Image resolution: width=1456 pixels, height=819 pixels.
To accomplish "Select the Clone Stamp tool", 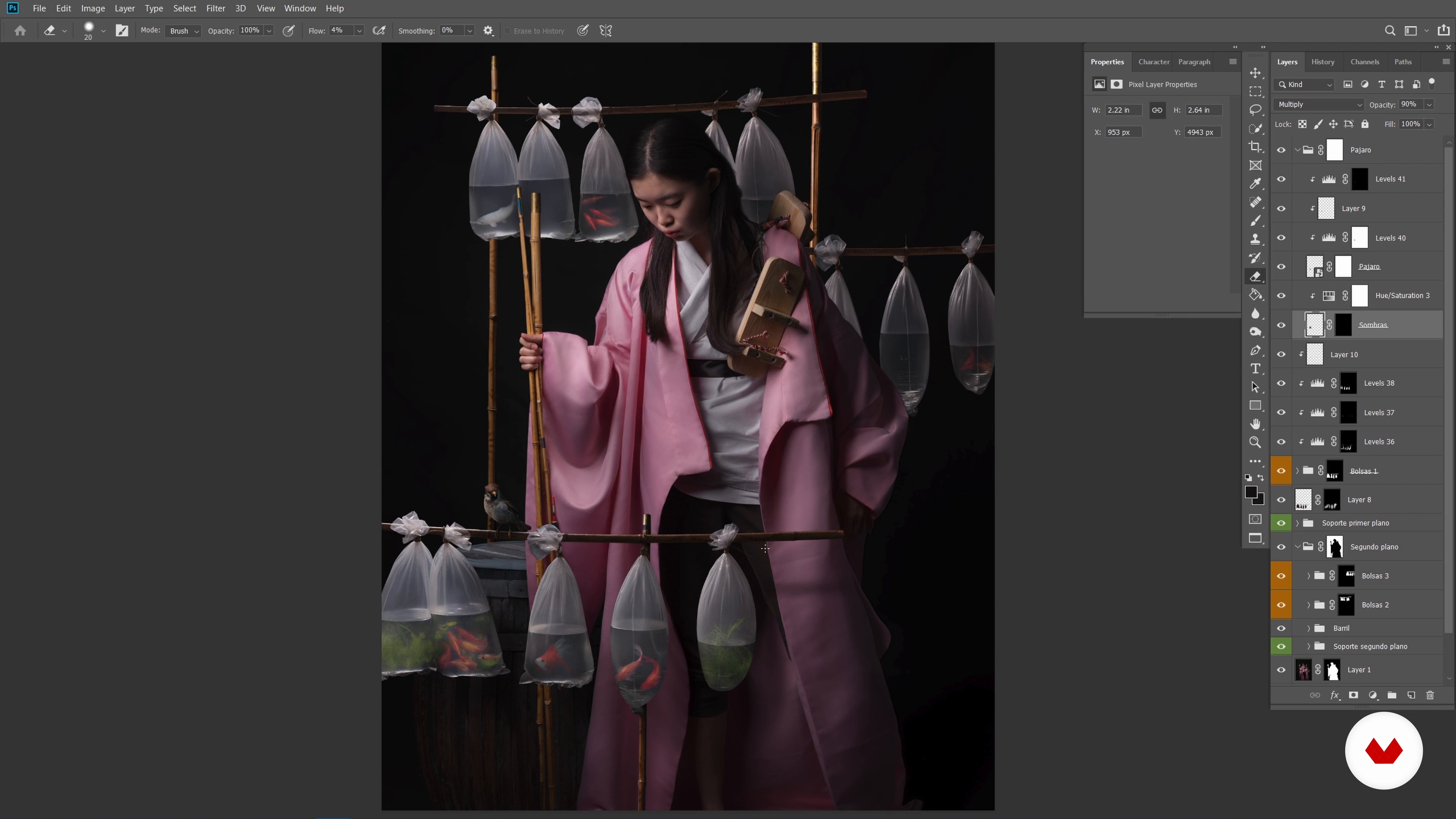I will 1255,239.
